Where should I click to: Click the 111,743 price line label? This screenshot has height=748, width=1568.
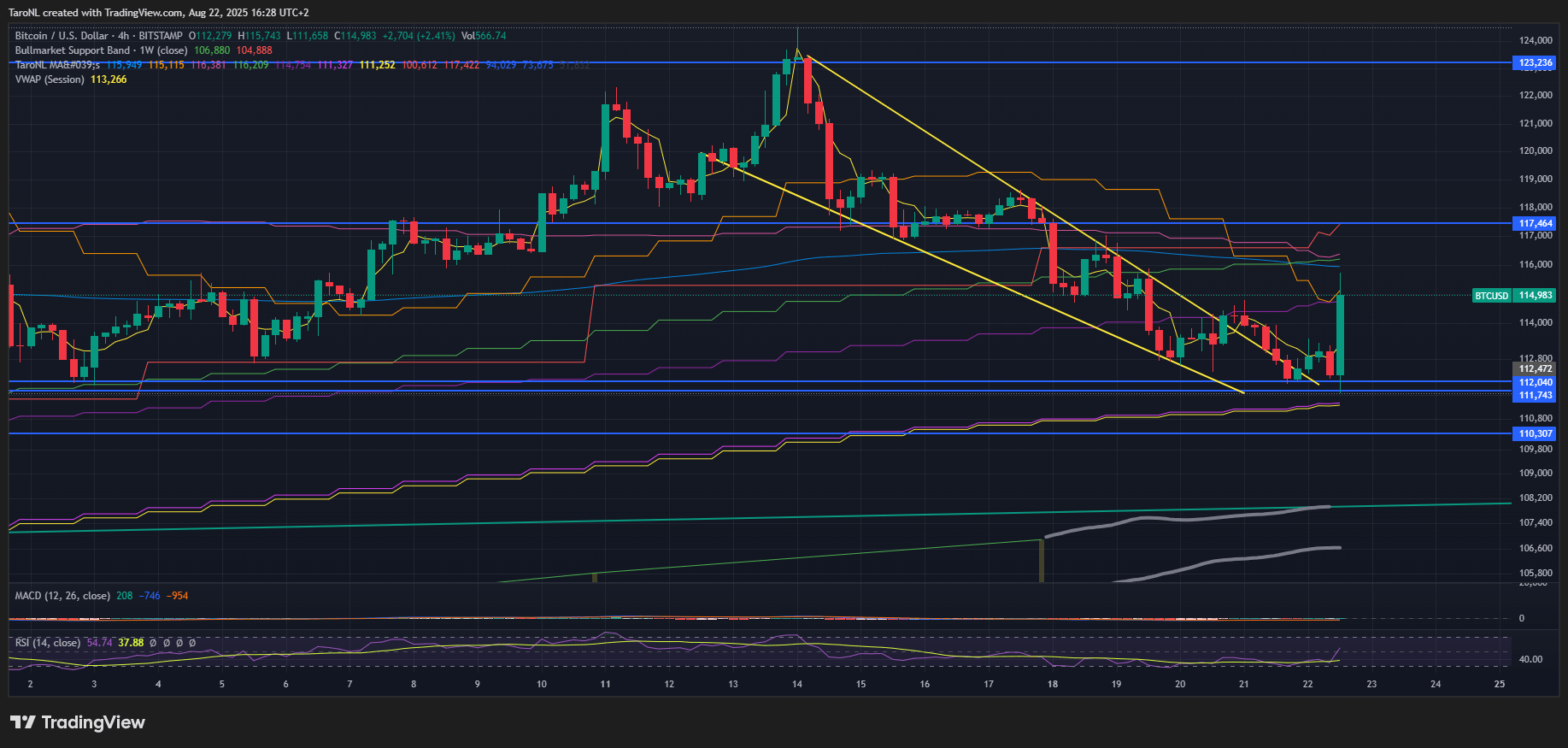click(1536, 395)
